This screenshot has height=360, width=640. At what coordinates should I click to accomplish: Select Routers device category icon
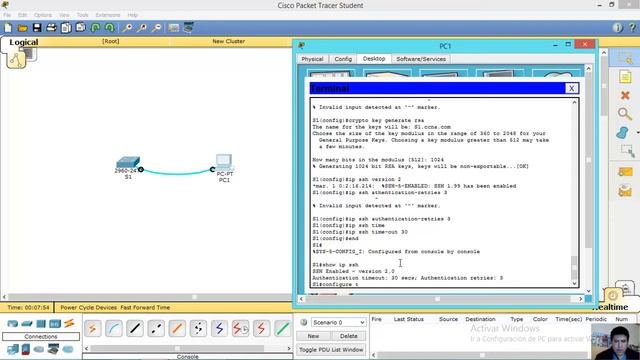[x=13, y=324]
